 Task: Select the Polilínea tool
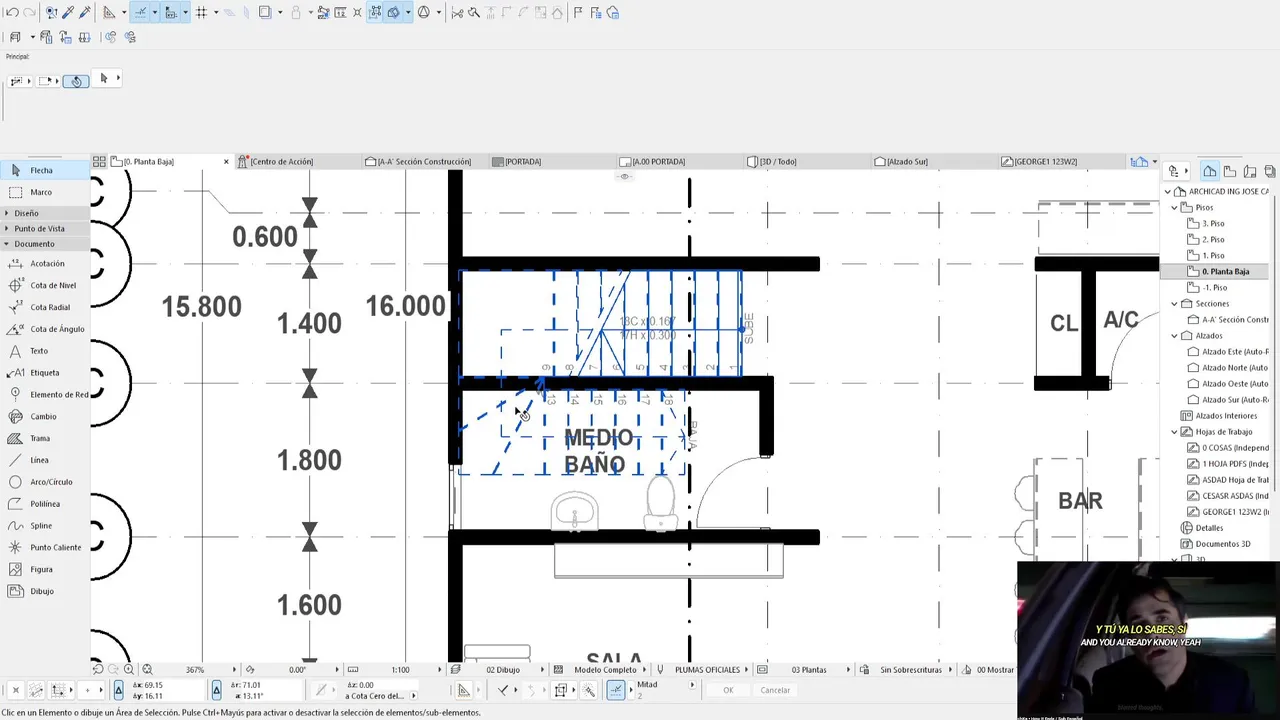[x=45, y=504]
